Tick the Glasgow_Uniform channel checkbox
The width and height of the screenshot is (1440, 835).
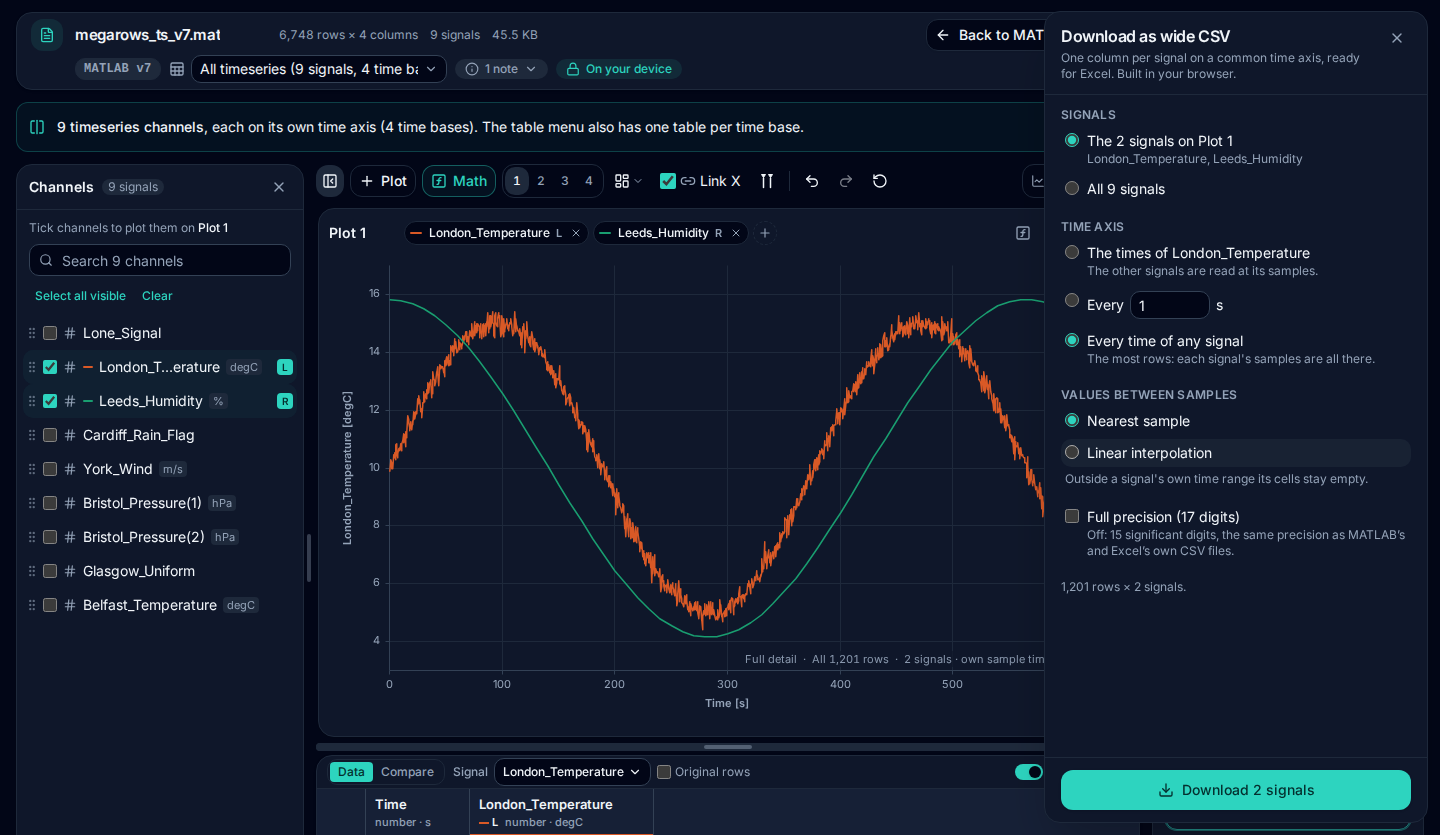click(x=50, y=571)
